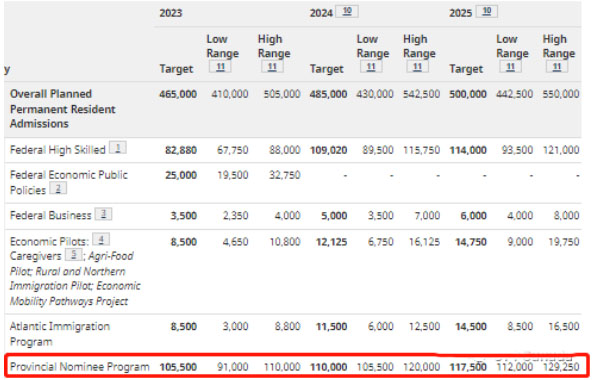592x380 pixels.
Task: Select the 115,750 Federal High Skilled value
Action: click(x=421, y=150)
